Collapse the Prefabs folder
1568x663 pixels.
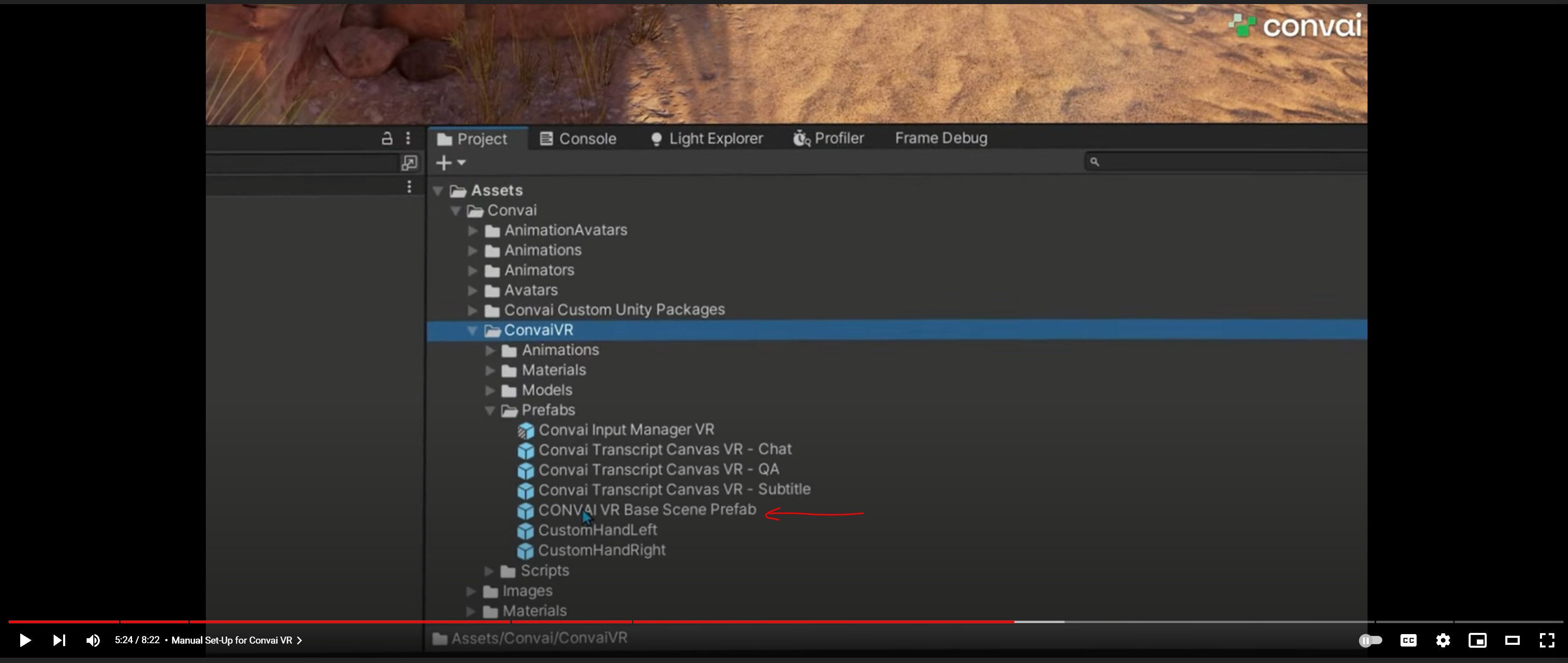[x=489, y=411]
